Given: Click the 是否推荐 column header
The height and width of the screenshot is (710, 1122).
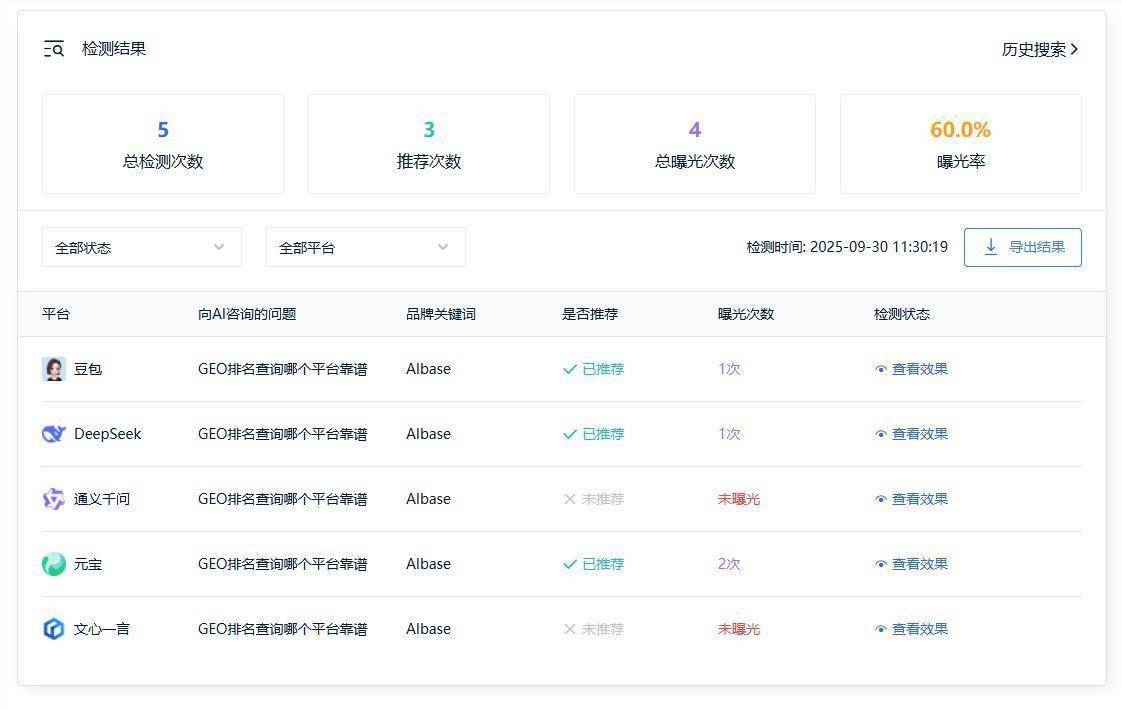Looking at the screenshot, I should [590, 314].
